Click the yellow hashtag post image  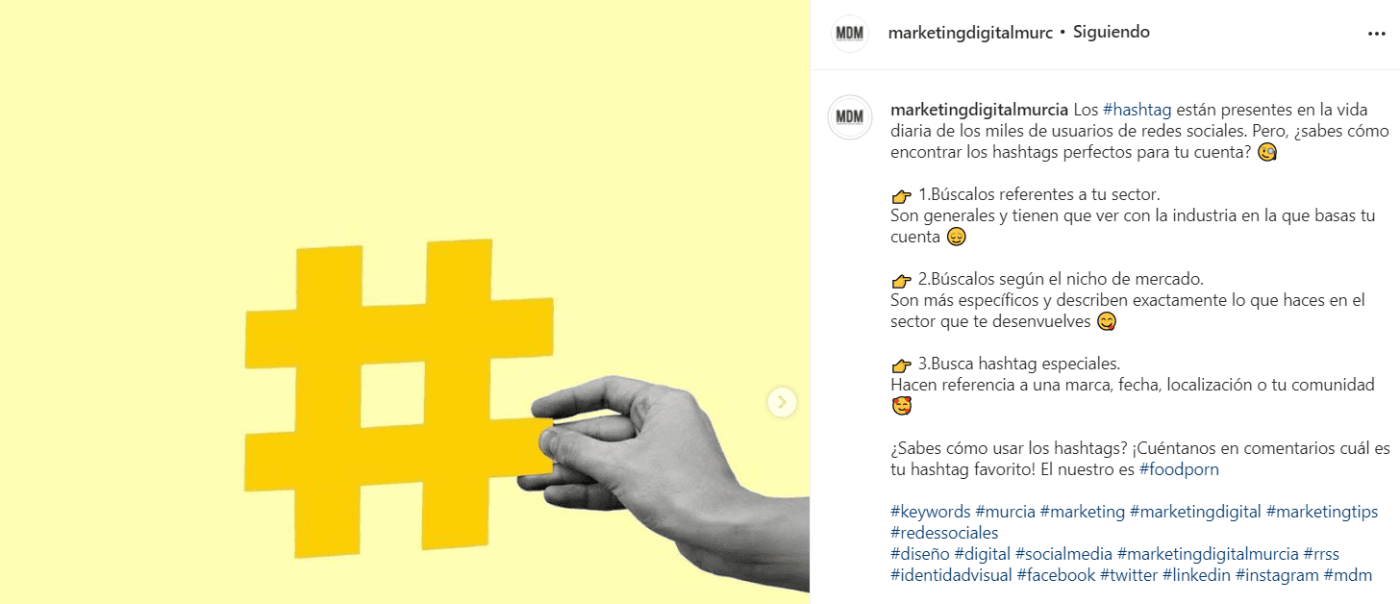point(404,302)
